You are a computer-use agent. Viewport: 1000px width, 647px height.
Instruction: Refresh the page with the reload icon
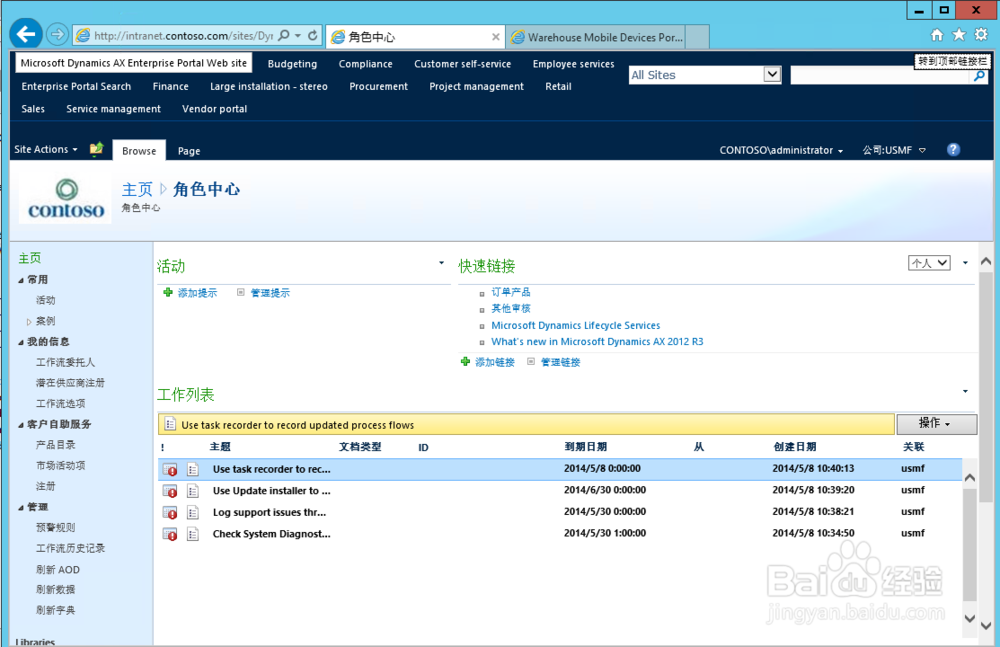312,36
